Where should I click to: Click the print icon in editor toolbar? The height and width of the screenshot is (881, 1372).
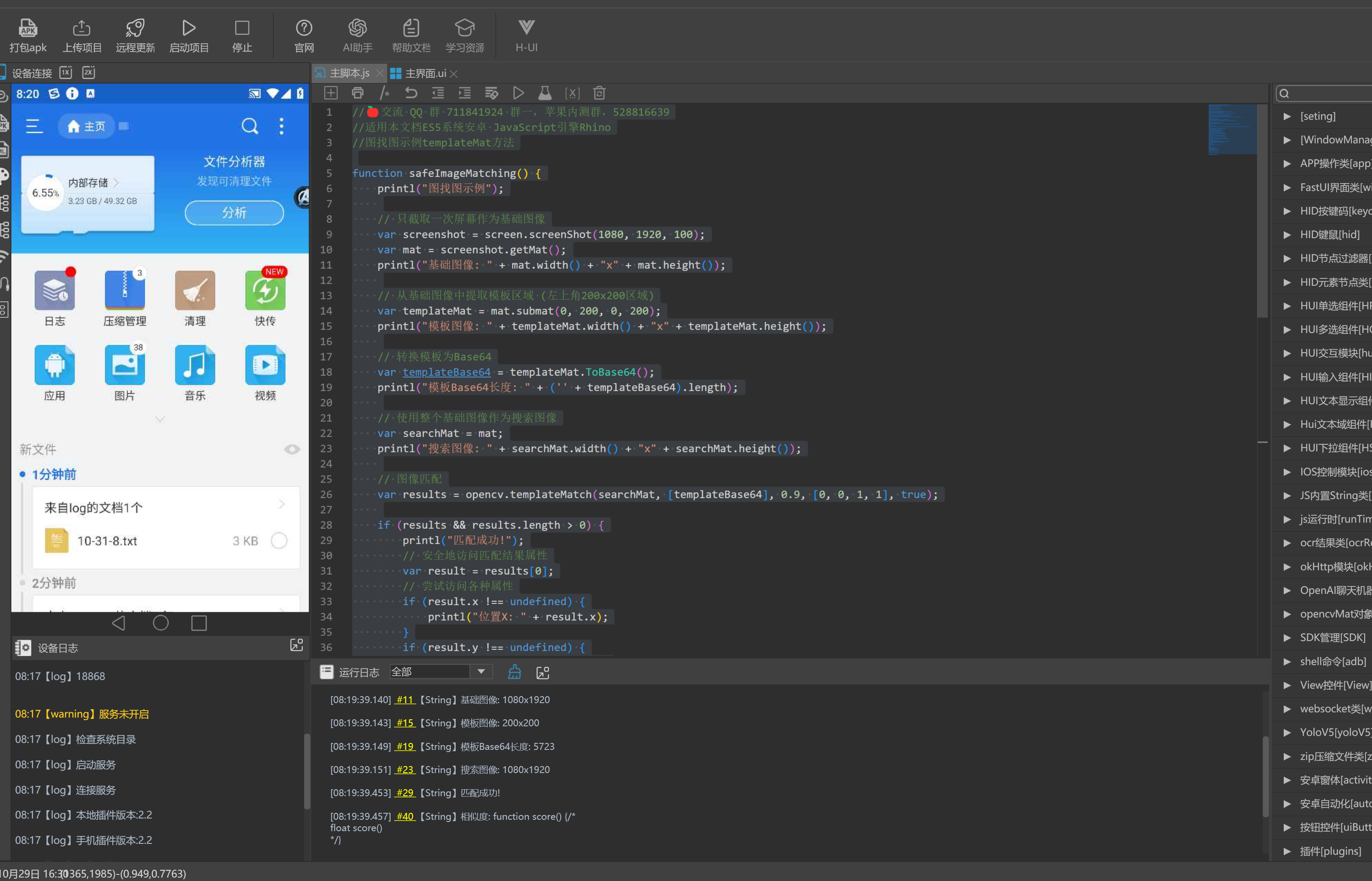357,93
